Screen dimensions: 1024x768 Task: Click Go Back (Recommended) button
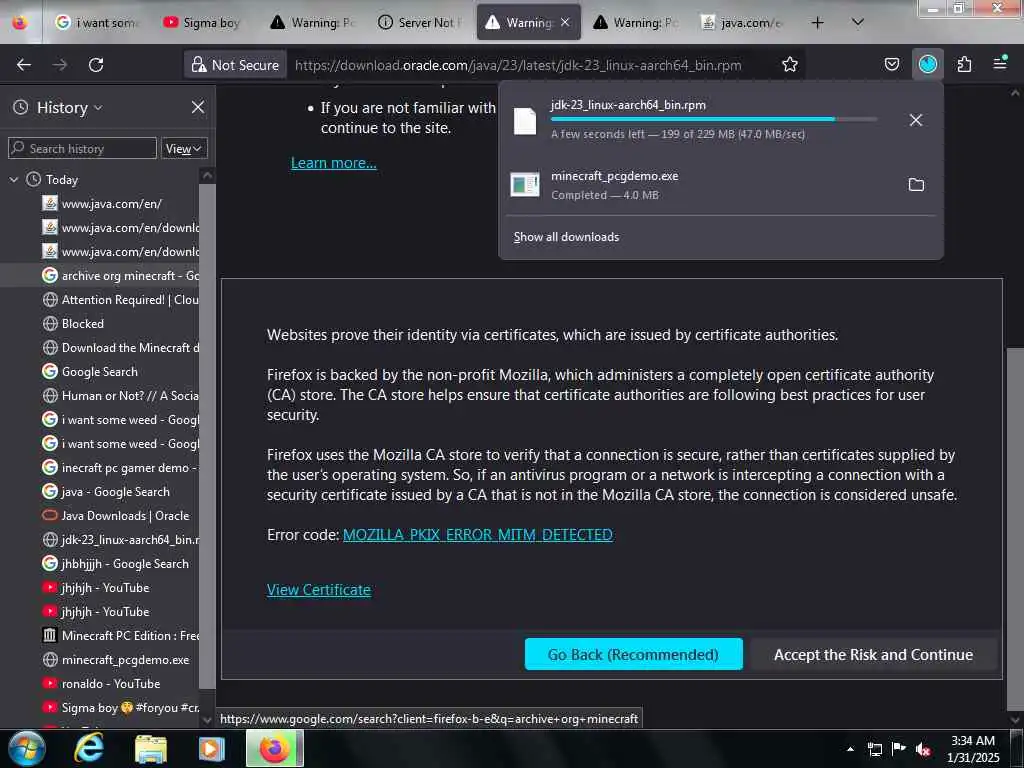[633, 654]
